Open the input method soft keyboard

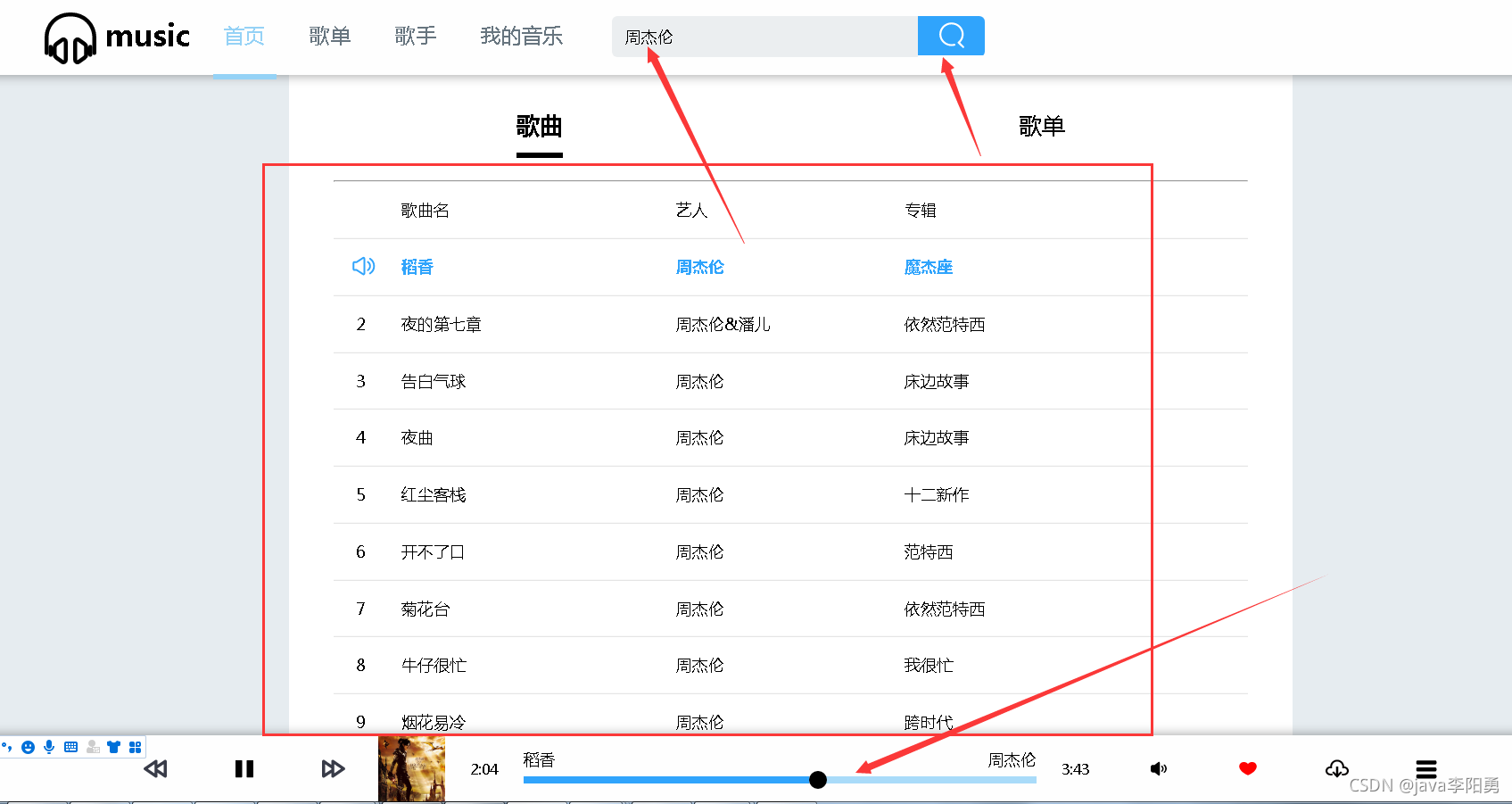(70, 747)
